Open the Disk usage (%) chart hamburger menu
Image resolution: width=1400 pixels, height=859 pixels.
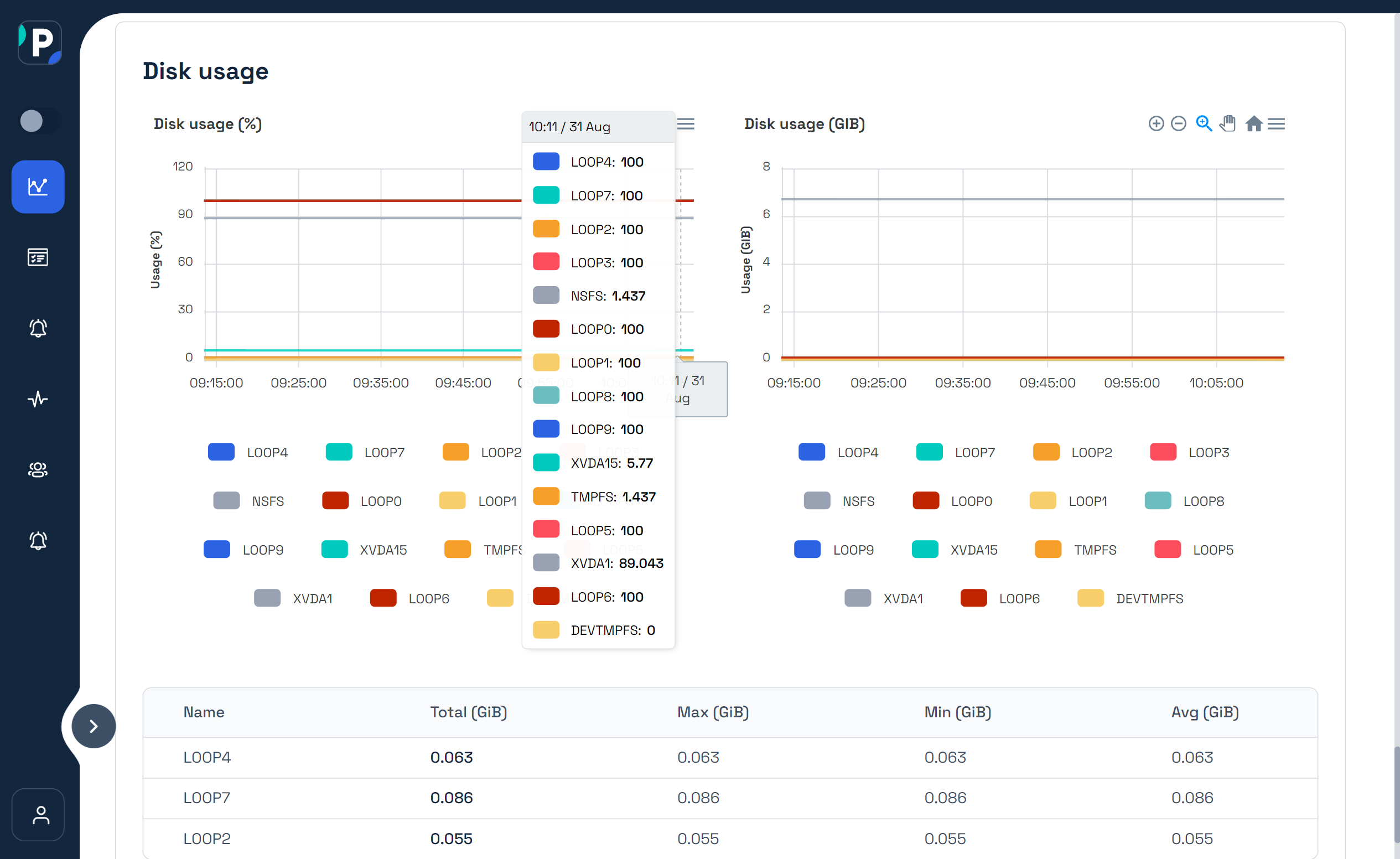click(686, 124)
